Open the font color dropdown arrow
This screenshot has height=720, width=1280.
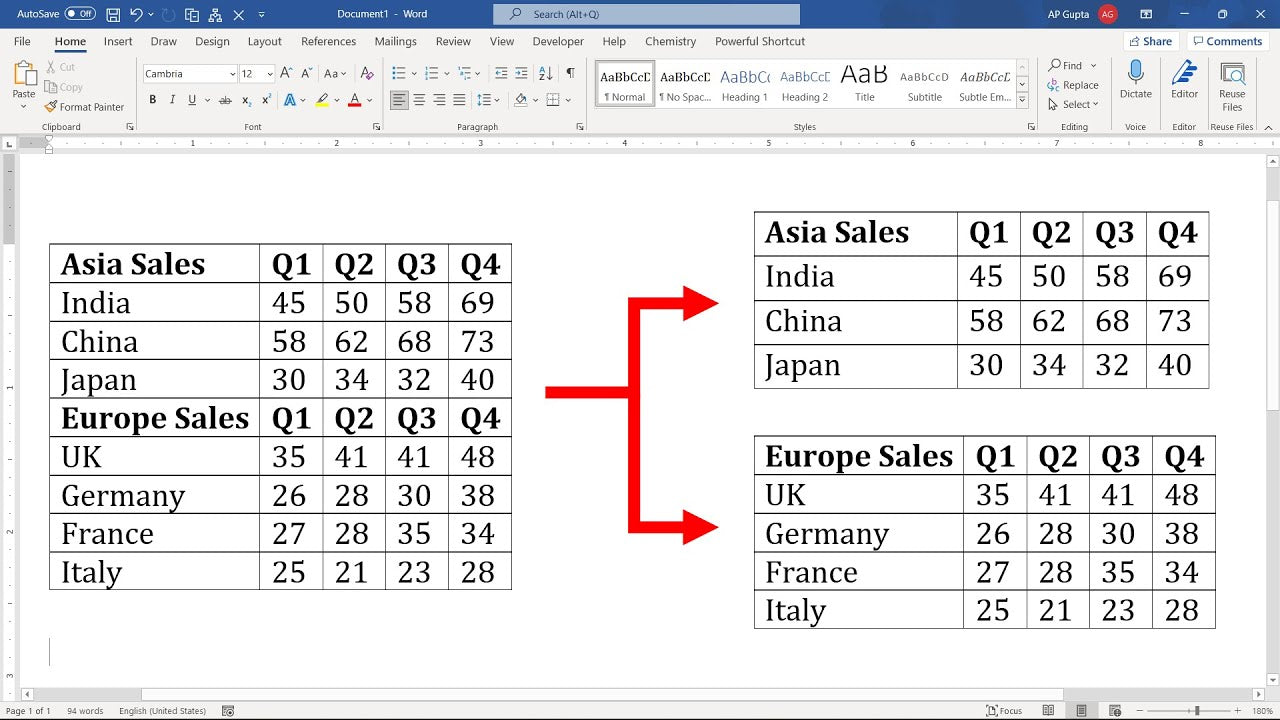[369, 100]
